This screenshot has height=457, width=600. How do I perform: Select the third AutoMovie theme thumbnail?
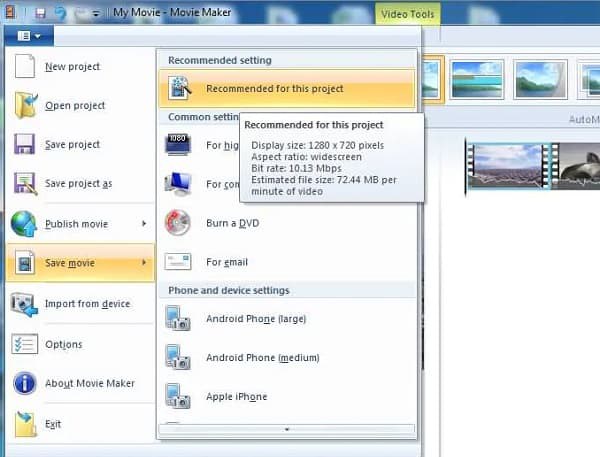(540, 80)
